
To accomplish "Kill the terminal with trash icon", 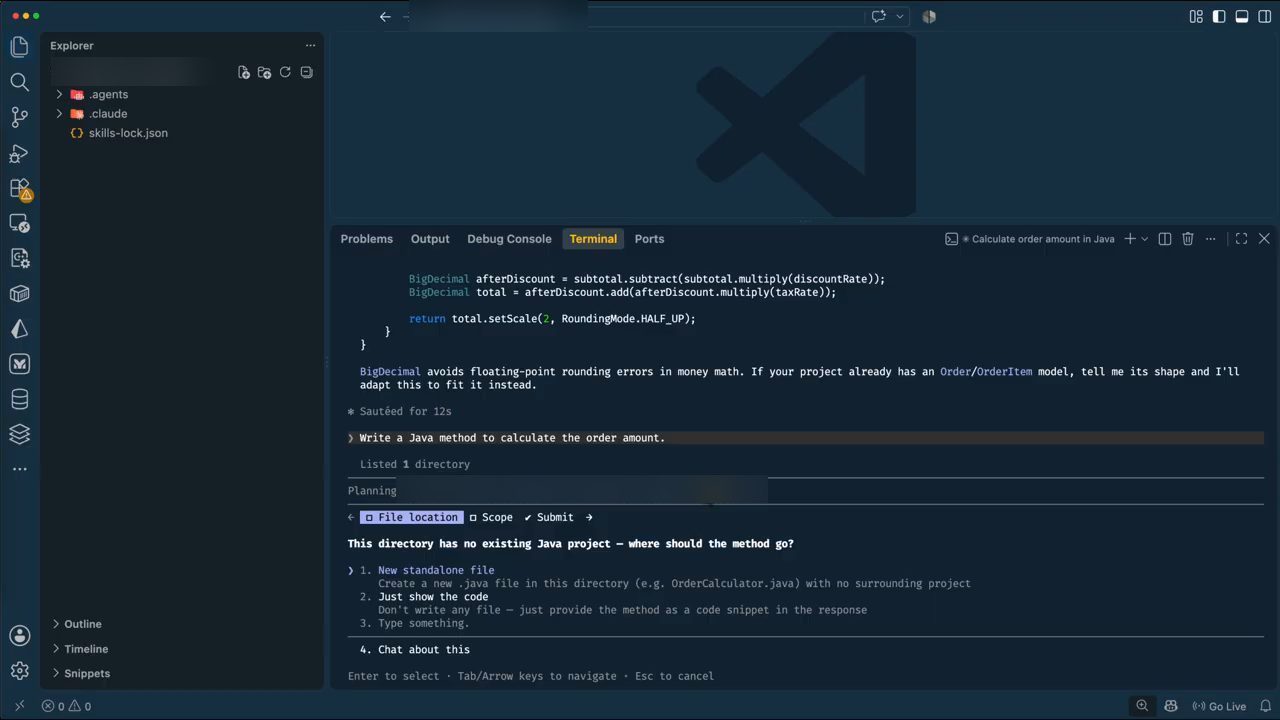I will coord(1188,239).
